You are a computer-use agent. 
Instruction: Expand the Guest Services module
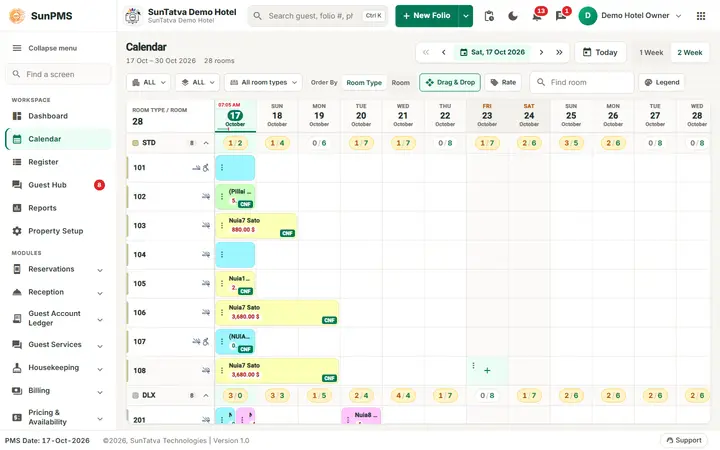coord(58,345)
